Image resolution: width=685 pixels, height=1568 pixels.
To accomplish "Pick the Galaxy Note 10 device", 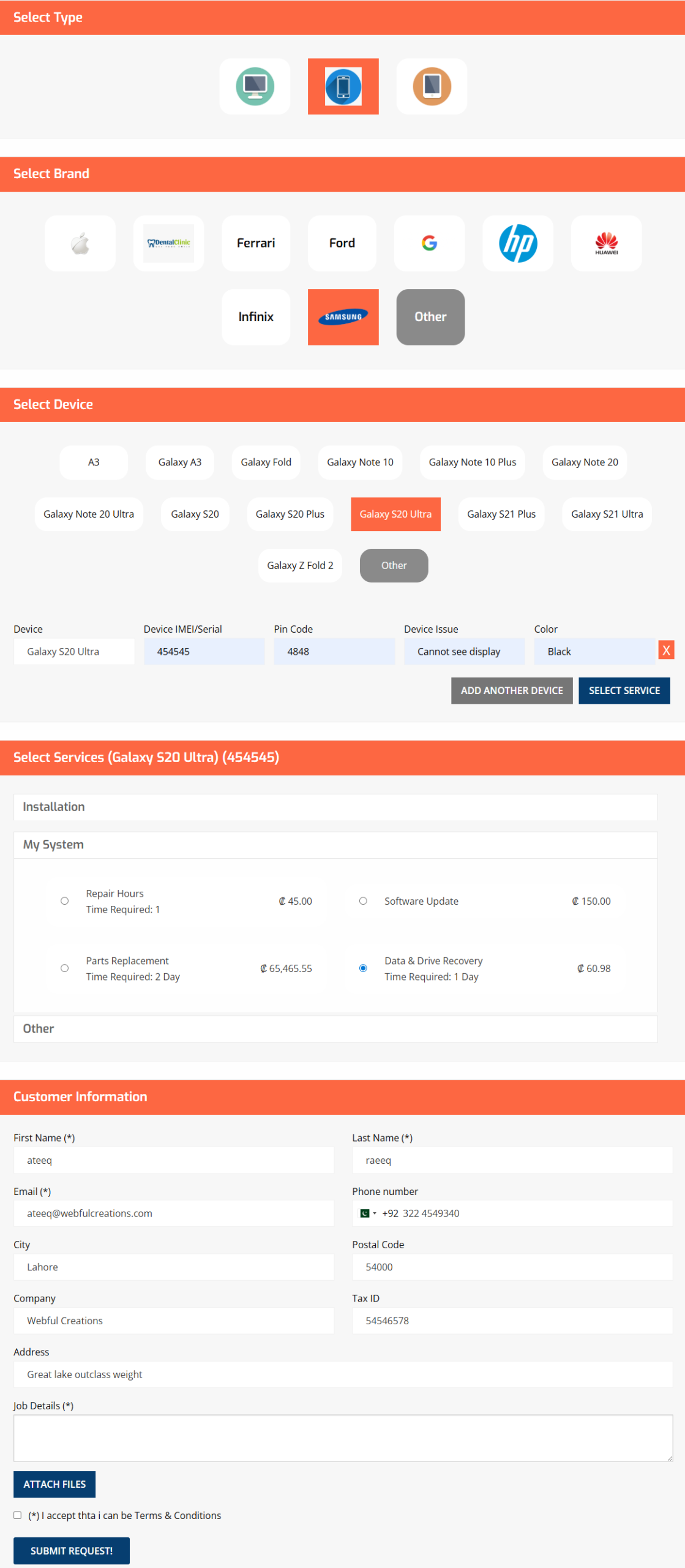I will tap(360, 462).
